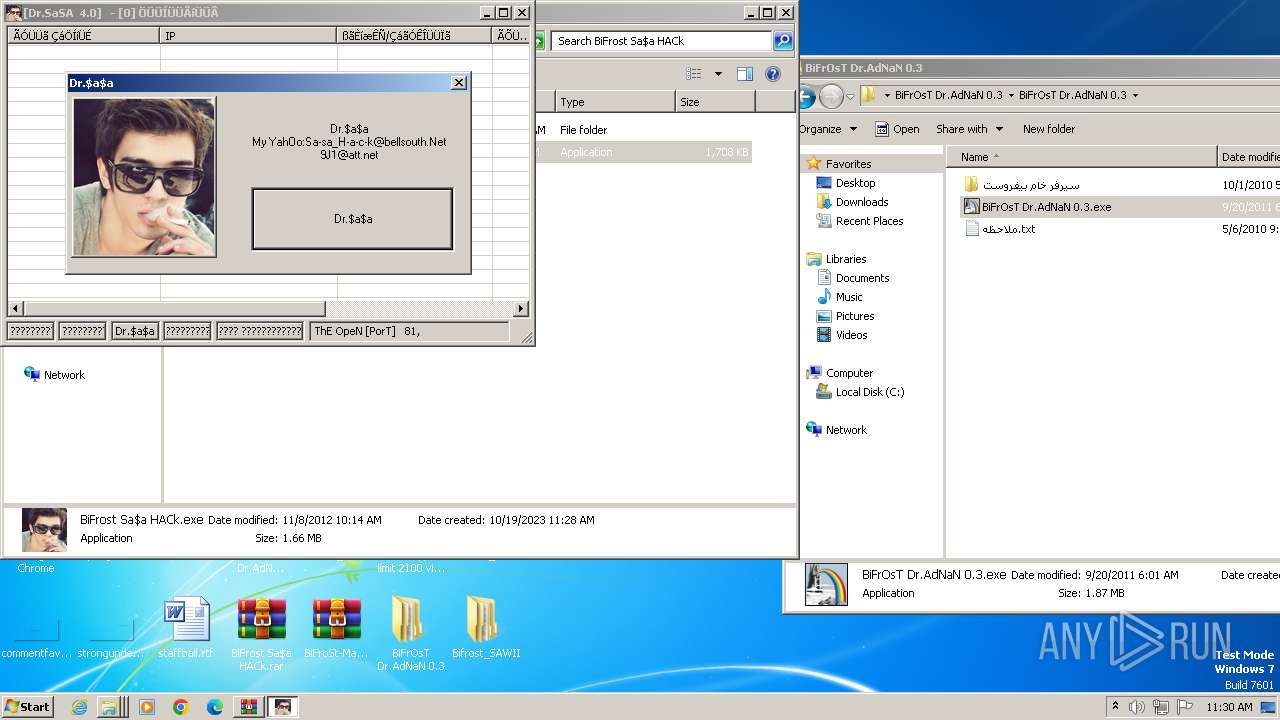The width and height of the screenshot is (1280, 720).
Task: Click New folder in the toolbar
Action: [1049, 129]
